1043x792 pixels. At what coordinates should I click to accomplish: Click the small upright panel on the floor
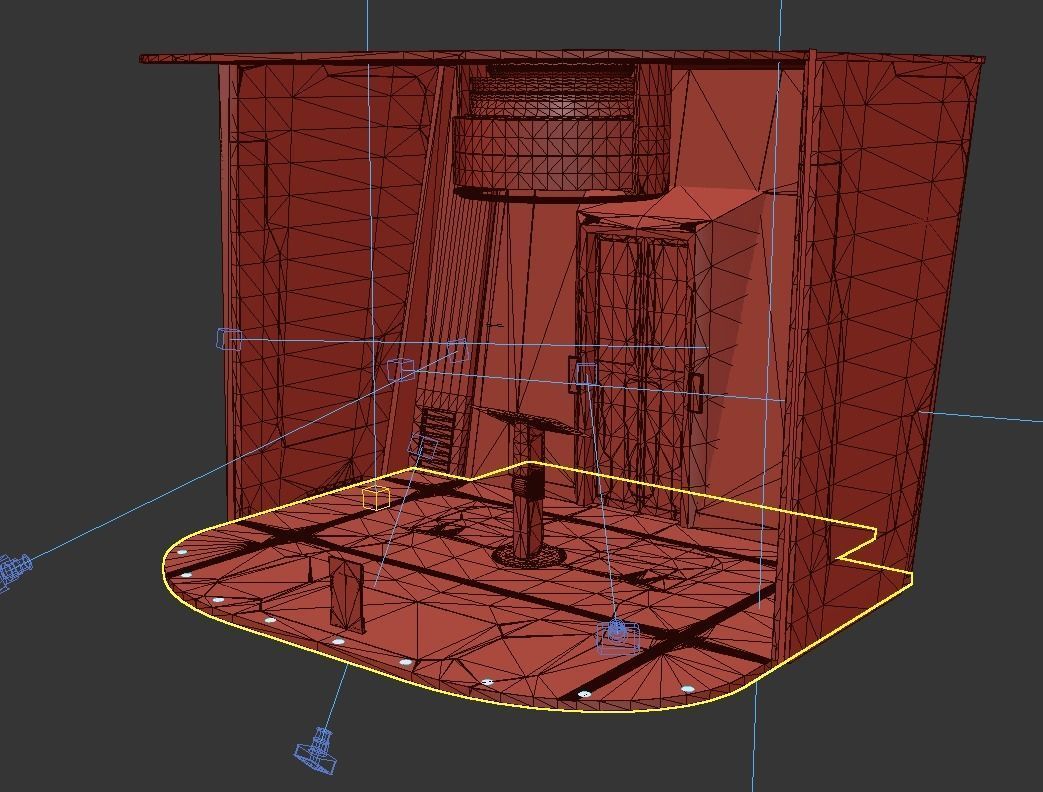pos(347,594)
